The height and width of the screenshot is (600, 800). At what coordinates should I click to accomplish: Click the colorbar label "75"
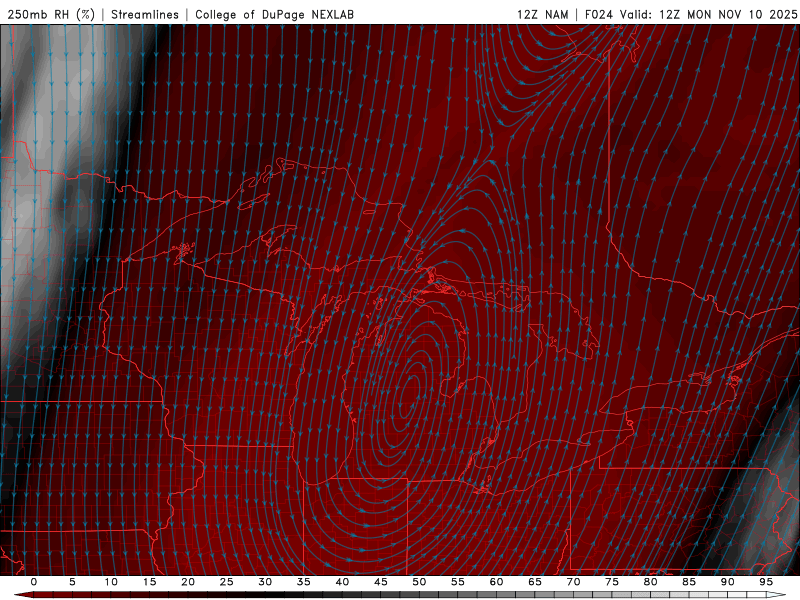(x=612, y=582)
